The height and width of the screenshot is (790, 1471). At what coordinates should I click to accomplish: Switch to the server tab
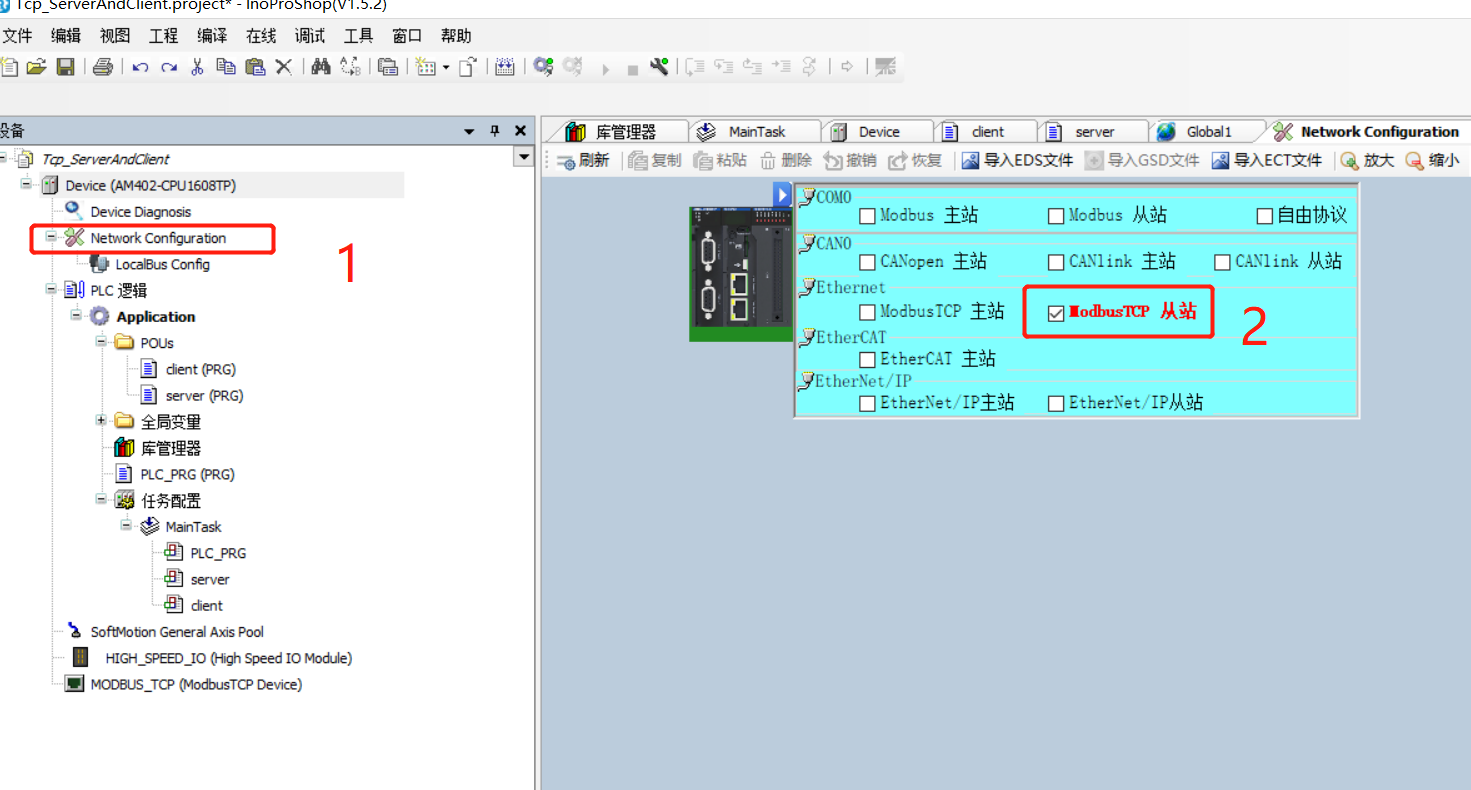click(1093, 131)
